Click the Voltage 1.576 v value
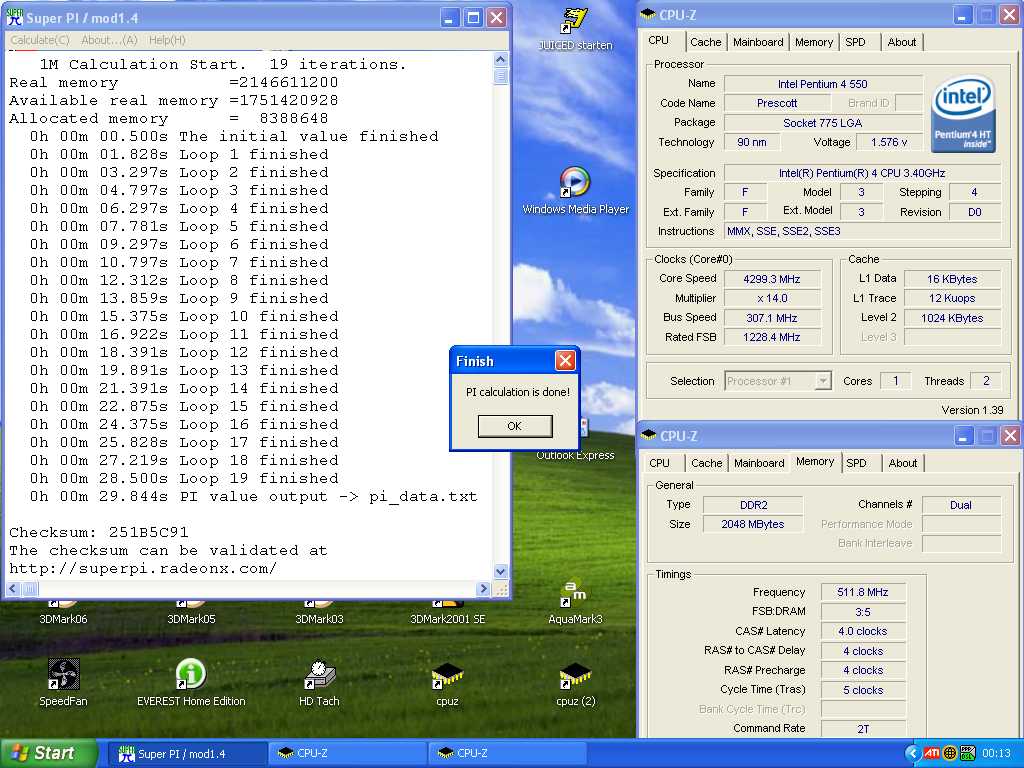Viewport: 1024px width, 768px height. (x=889, y=142)
